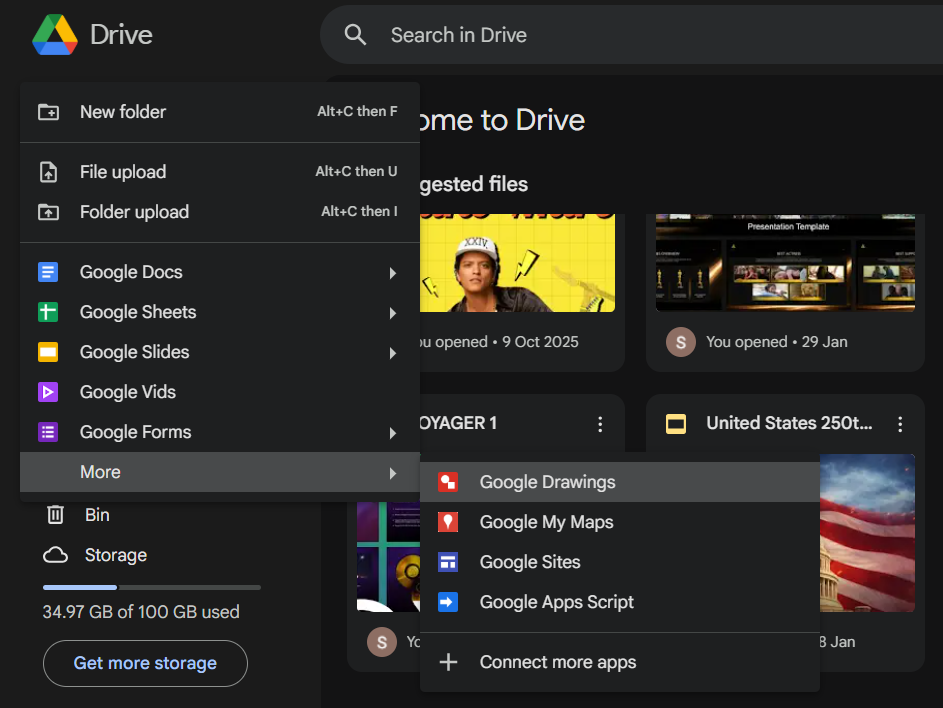Click the search magnifier icon
Image resolution: width=943 pixels, height=708 pixels.
pyautogui.click(x=355, y=35)
